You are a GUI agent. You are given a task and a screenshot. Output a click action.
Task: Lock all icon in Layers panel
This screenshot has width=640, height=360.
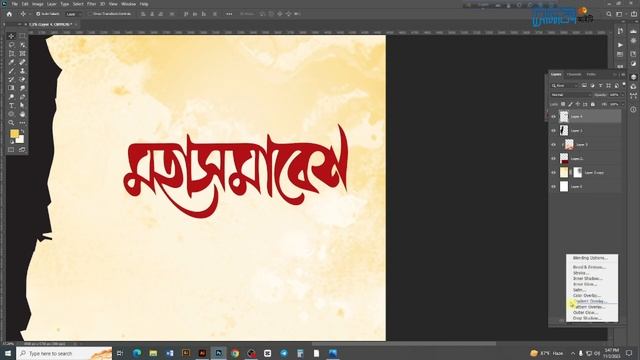tap(593, 104)
